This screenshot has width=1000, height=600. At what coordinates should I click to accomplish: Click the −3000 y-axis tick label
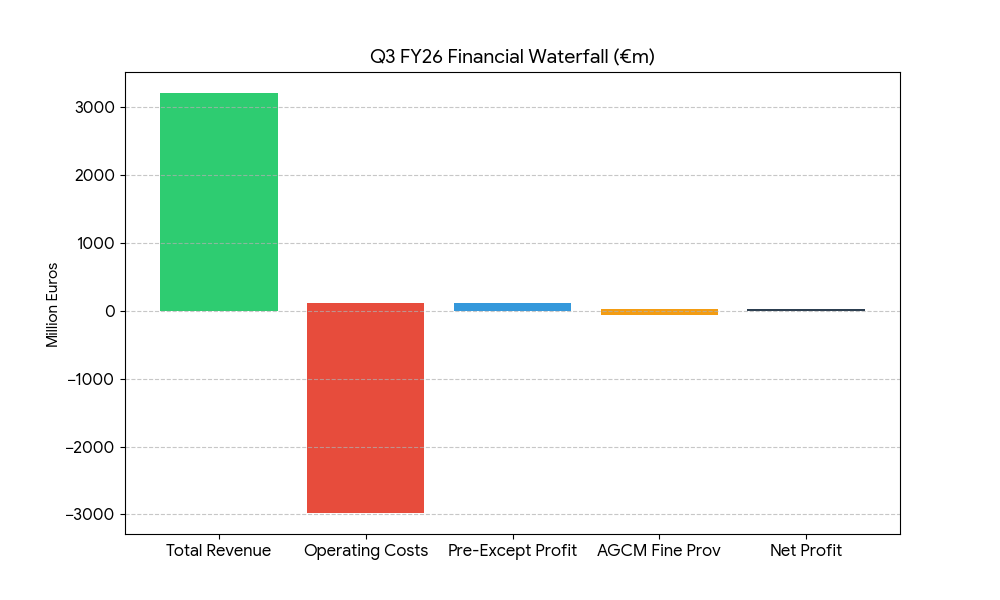90,515
